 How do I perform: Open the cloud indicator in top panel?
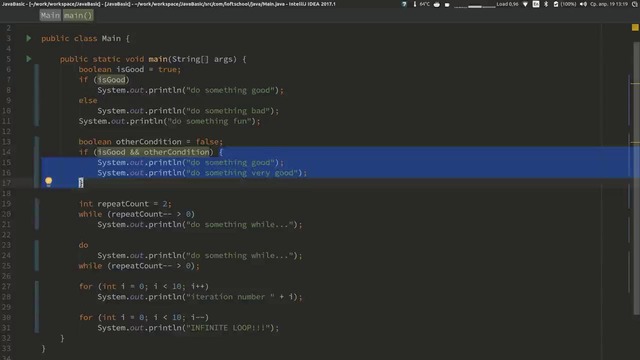tap(437, 4)
